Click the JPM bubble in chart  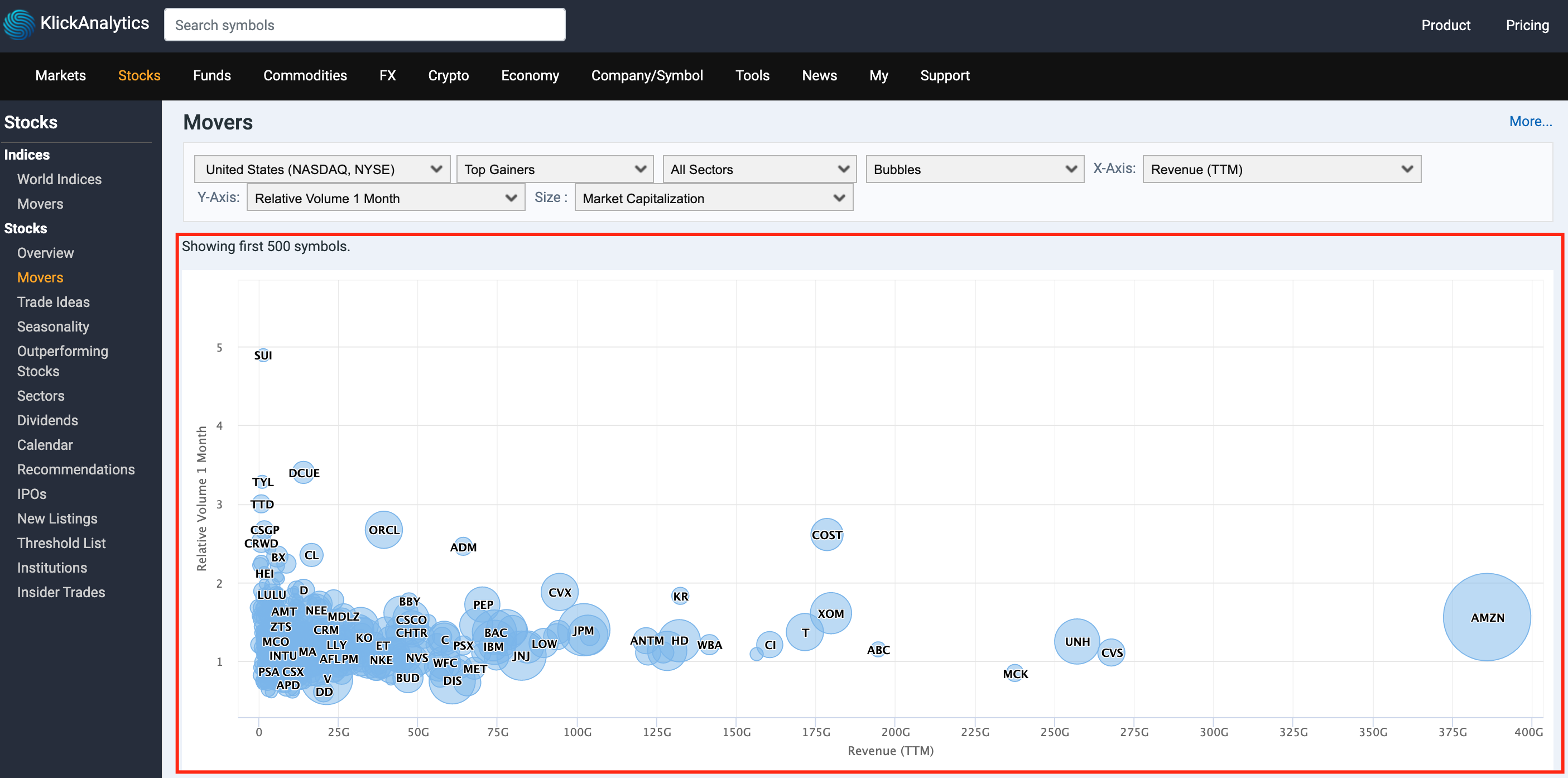click(x=583, y=630)
